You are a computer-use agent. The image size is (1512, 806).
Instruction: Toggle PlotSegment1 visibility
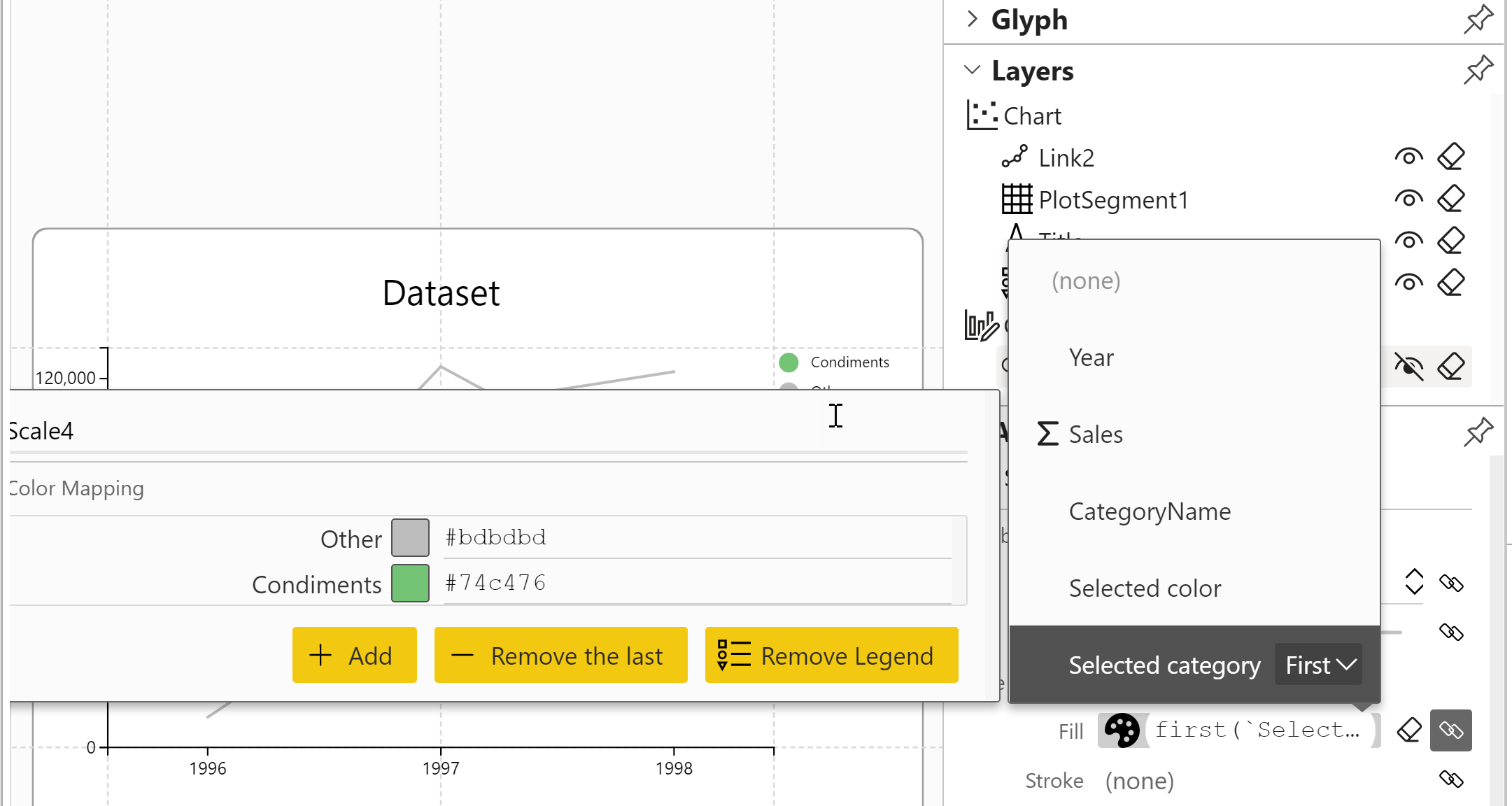coord(1408,198)
